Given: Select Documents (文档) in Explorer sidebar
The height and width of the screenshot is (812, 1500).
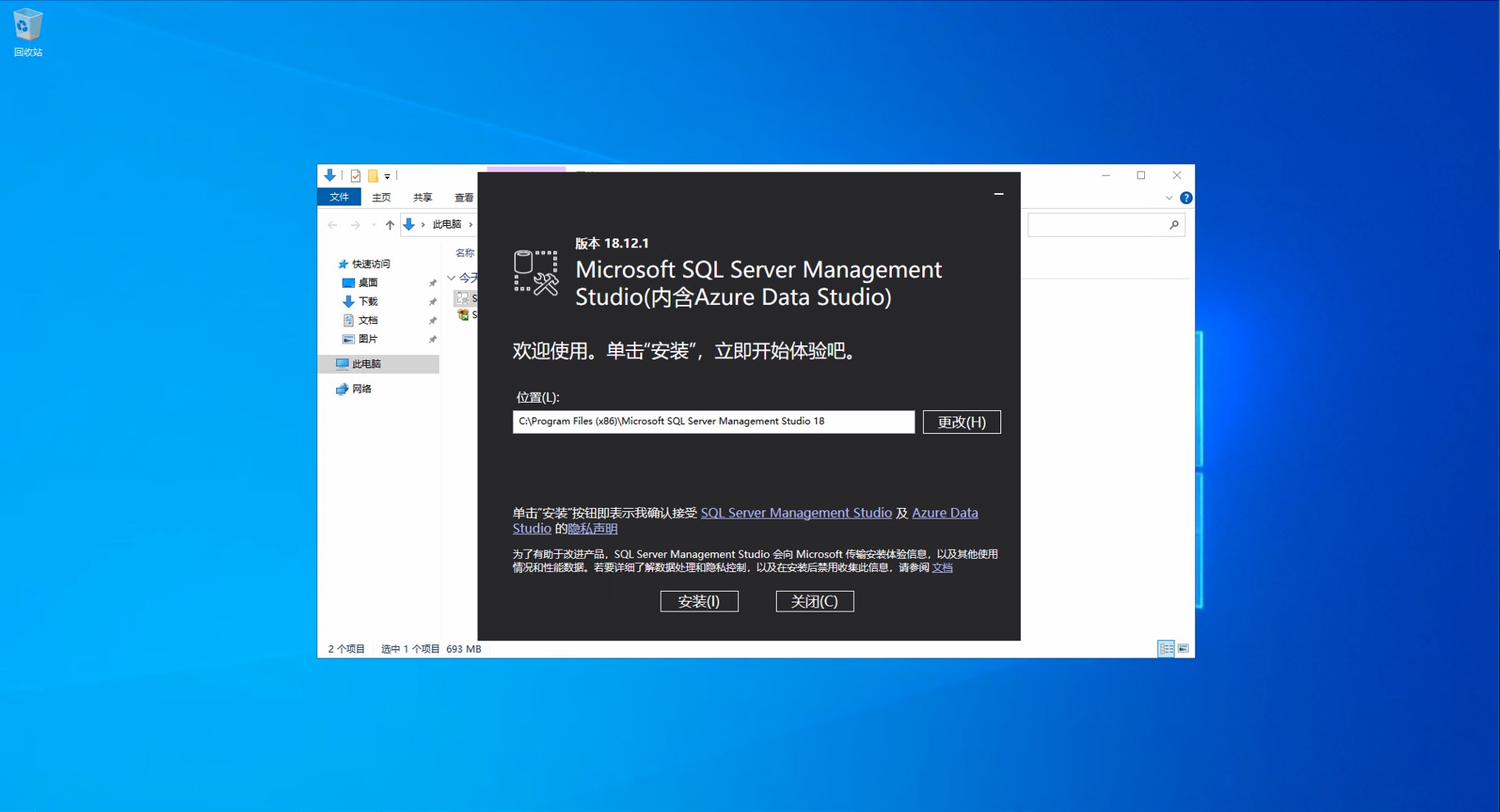Looking at the screenshot, I should tap(367, 321).
